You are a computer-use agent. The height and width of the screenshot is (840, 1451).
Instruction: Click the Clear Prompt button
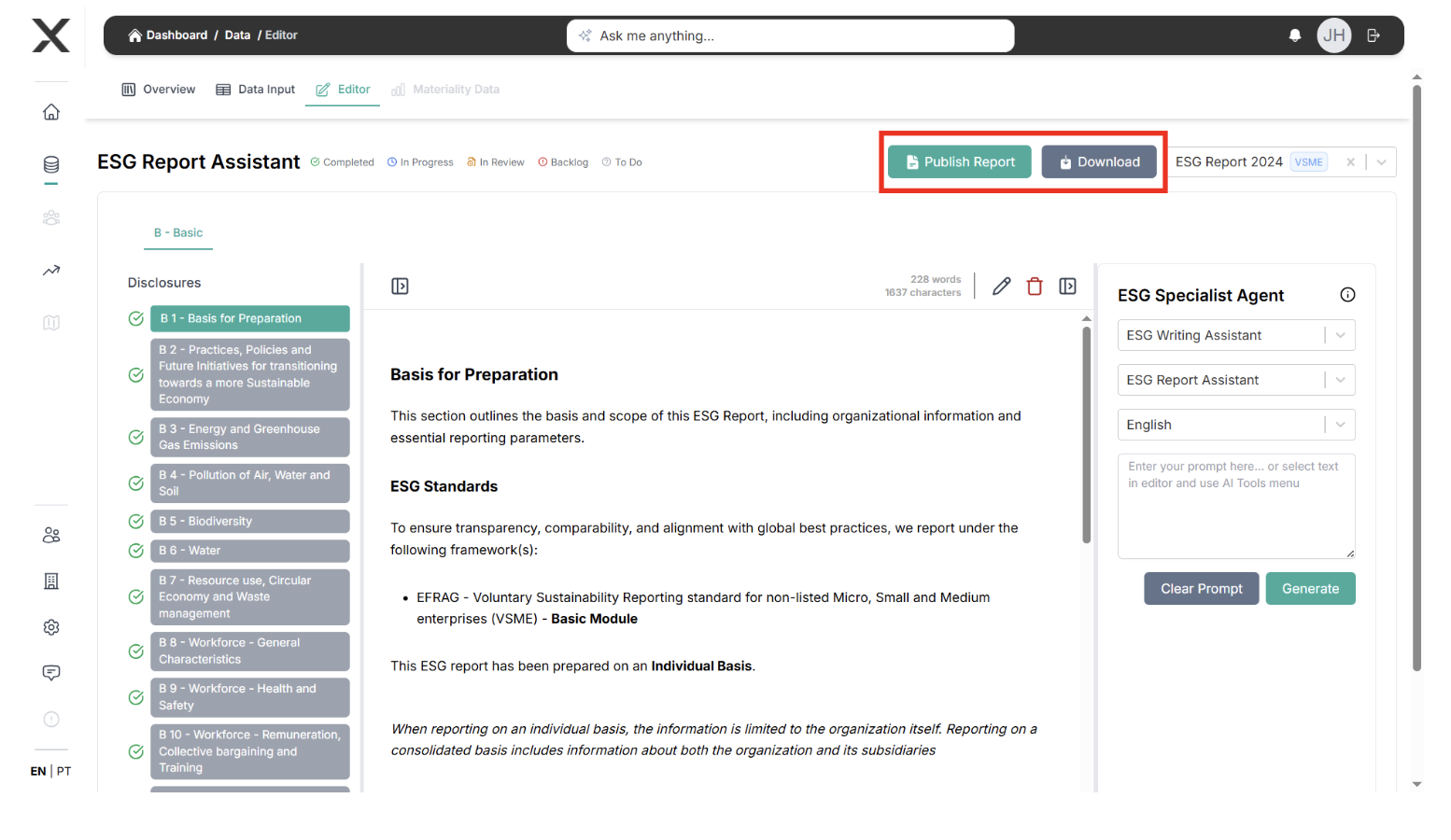click(x=1202, y=589)
